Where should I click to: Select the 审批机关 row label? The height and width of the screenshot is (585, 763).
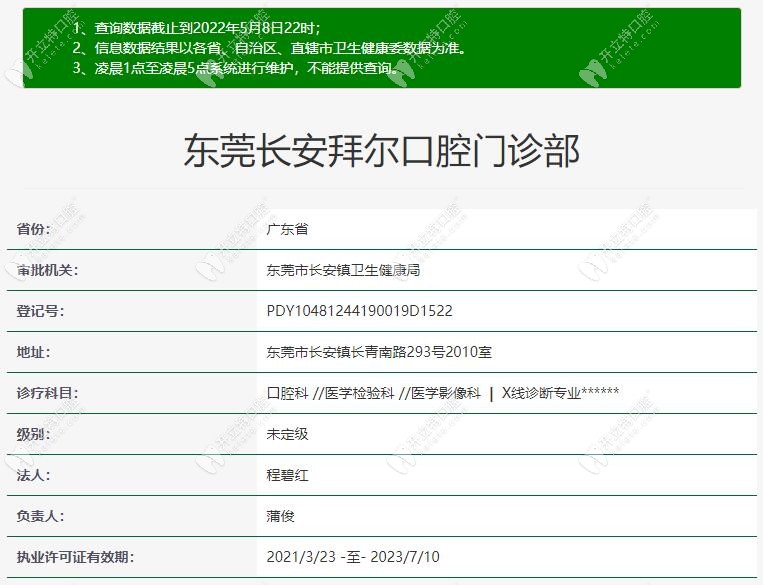pyautogui.click(x=47, y=270)
